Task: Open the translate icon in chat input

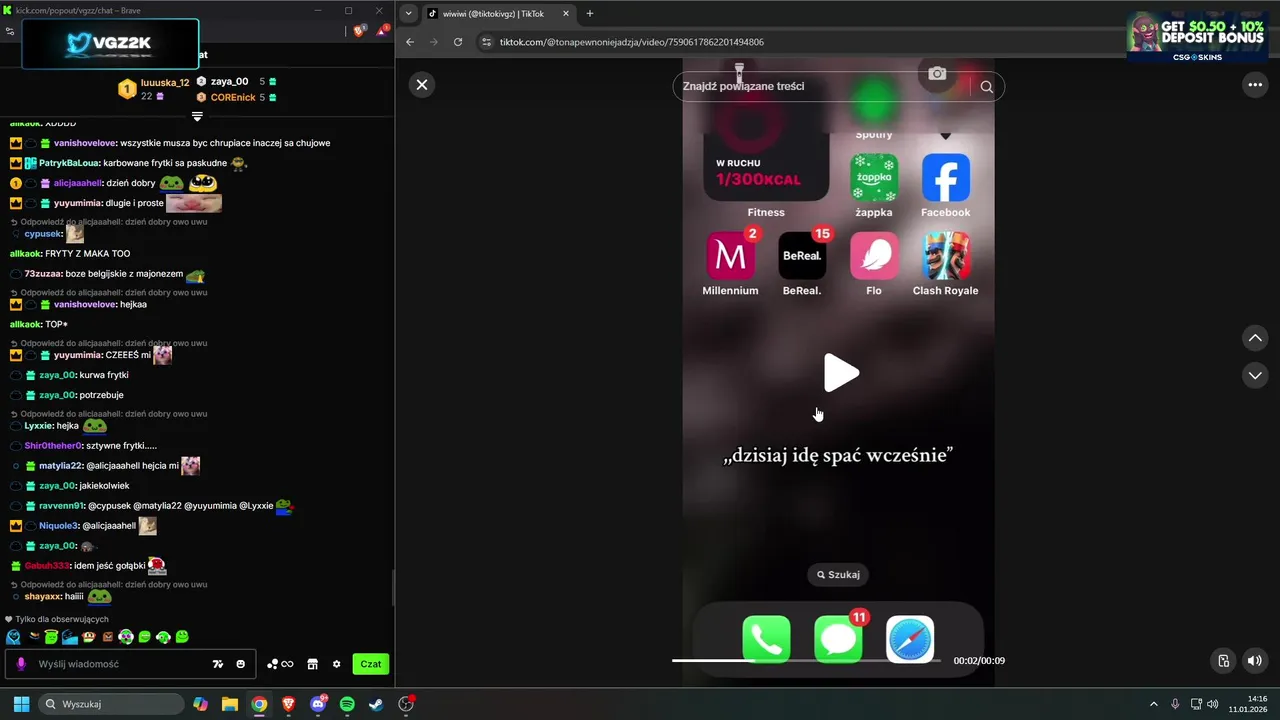Action: 218,664
